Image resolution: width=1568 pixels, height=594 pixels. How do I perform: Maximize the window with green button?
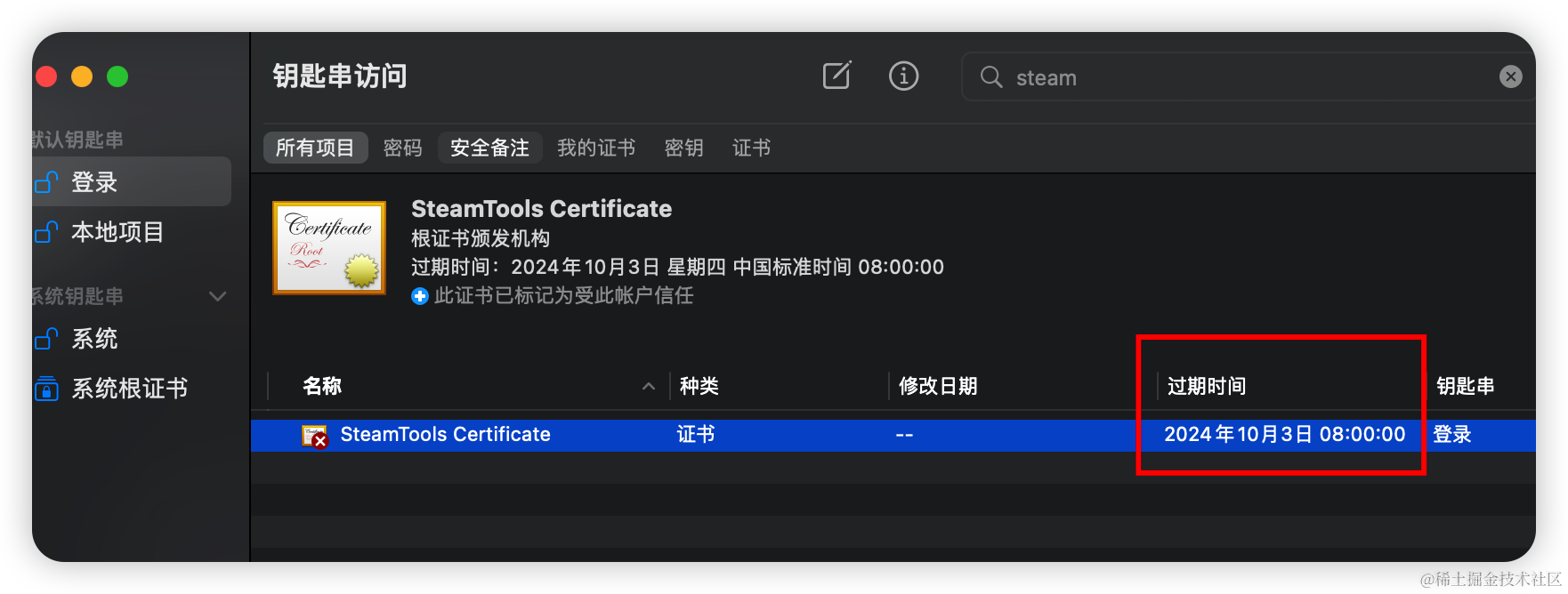117,77
